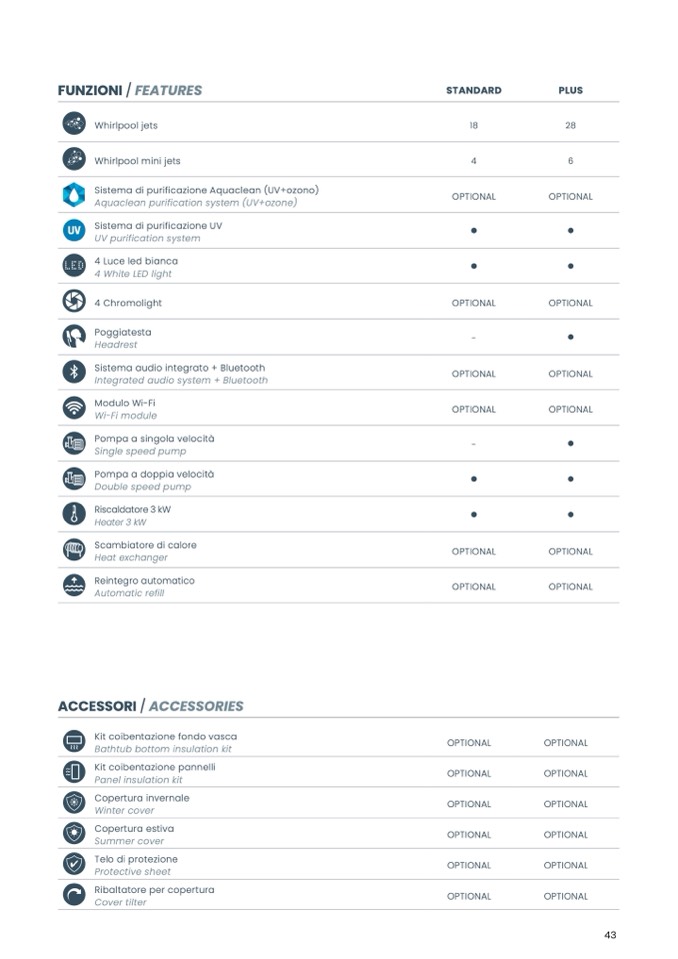The height and width of the screenshot is (959, 678).
Task: Click the Automatic refill icon
Action: [x=73, y=586]
